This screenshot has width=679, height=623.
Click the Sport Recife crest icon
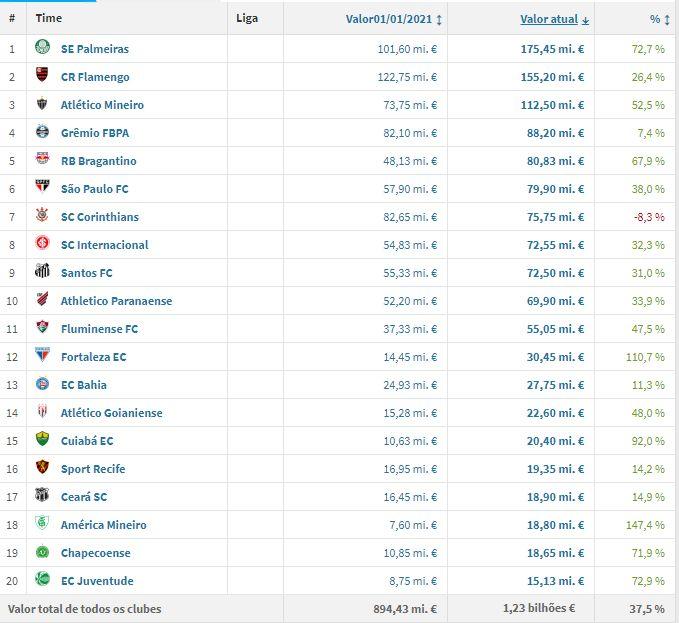point(42,468)
